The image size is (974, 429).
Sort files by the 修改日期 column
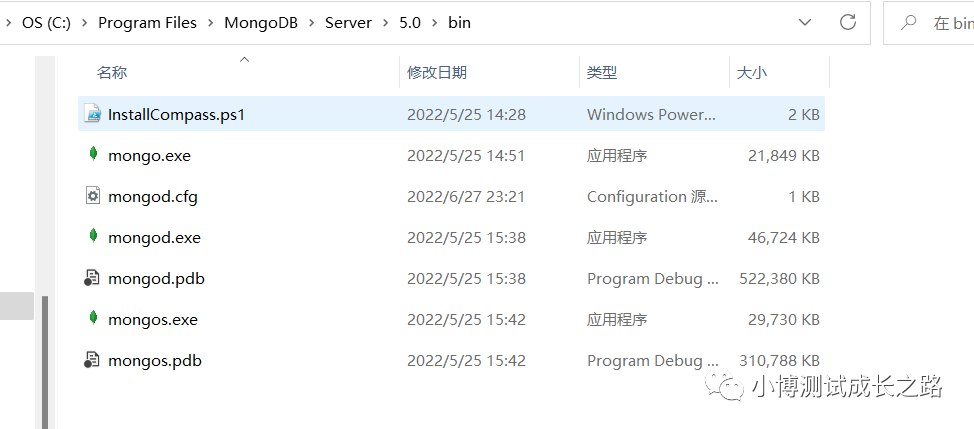436,72
